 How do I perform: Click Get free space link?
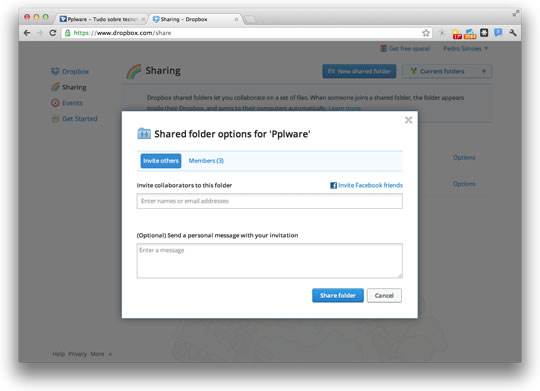pos(405,49)
